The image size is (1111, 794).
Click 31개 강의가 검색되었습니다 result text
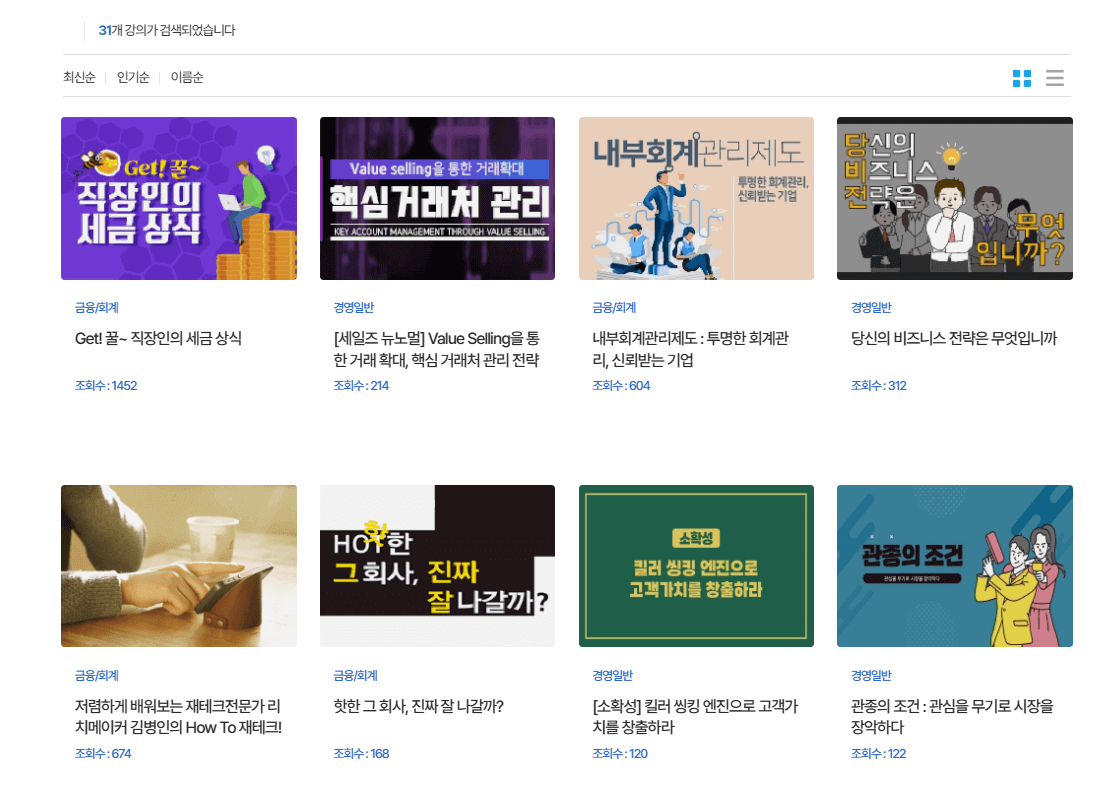point(167,30)
